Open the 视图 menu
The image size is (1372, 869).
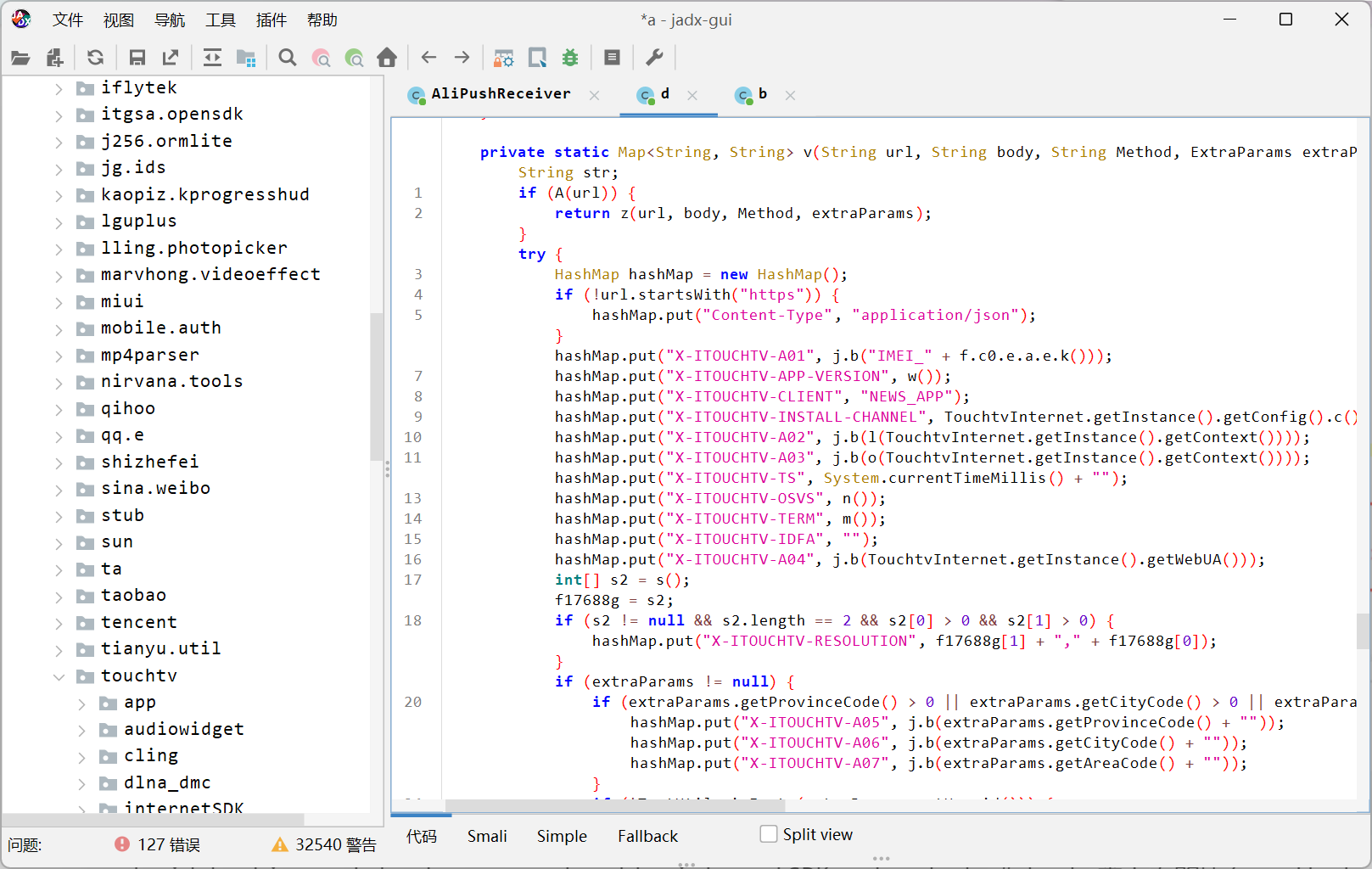click(119, 20)
